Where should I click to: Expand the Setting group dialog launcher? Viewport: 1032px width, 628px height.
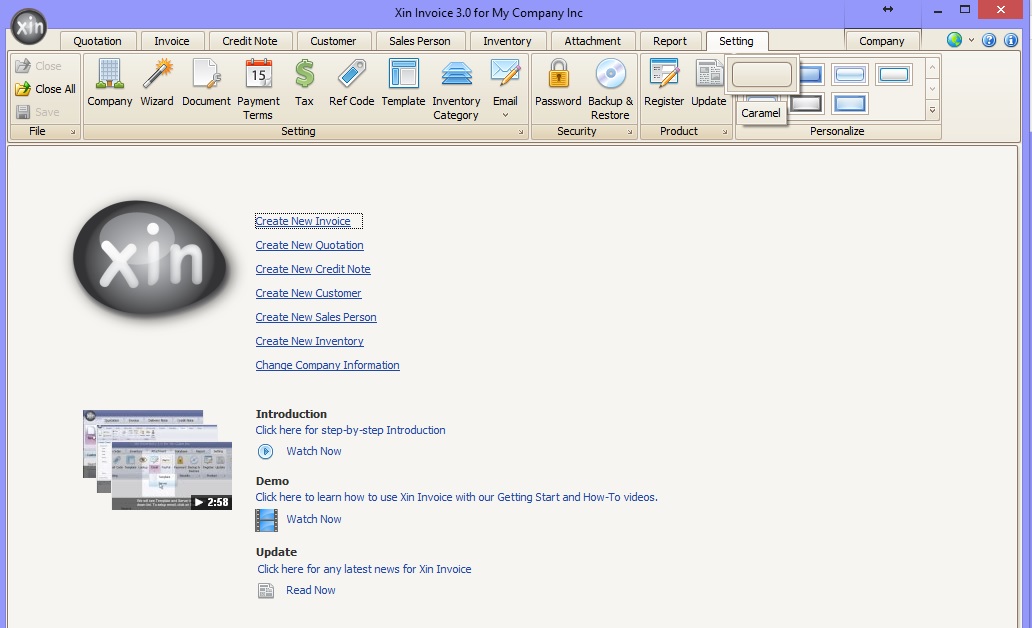(x=521, y=132)
